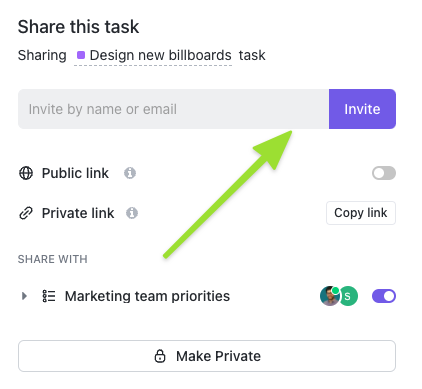Expand the Marketing team priorities row arrow

pos(24,296)
